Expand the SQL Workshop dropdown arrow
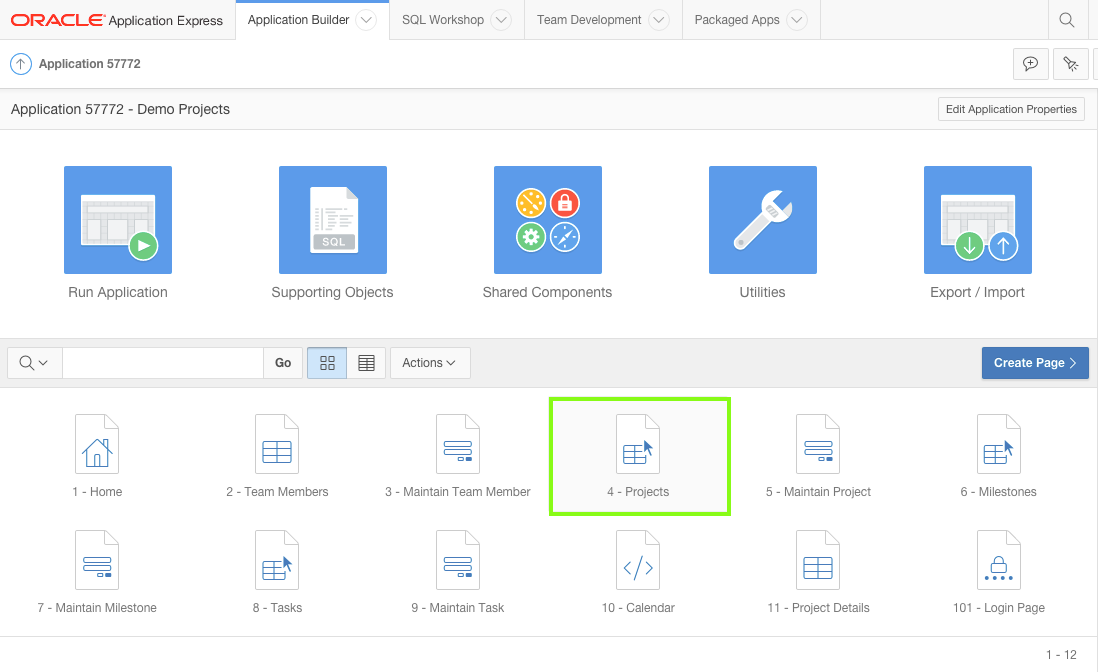 (x=501, y=20)
